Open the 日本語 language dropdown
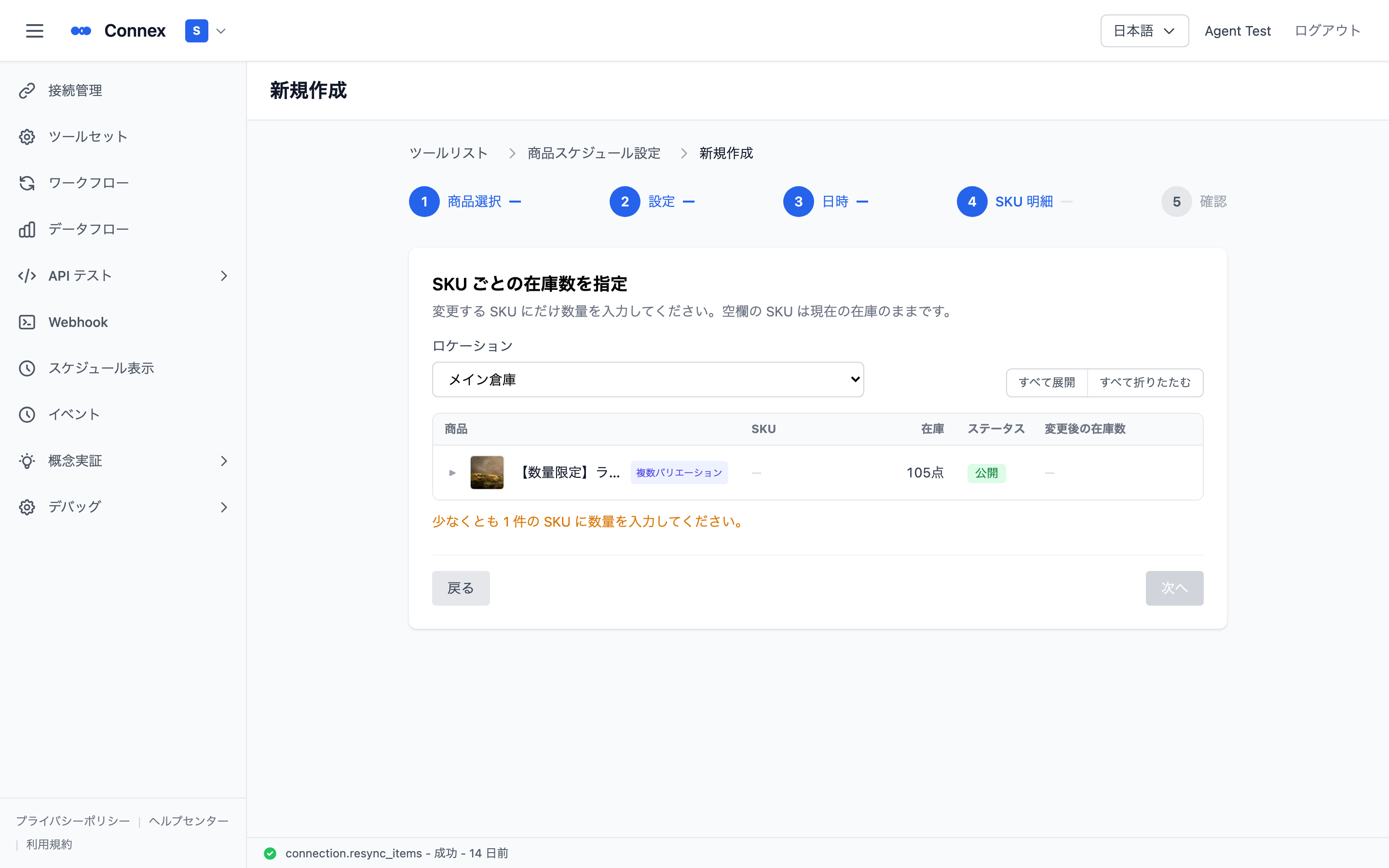This screenshot has width=1389, height=868. [x=1144, y=31]
